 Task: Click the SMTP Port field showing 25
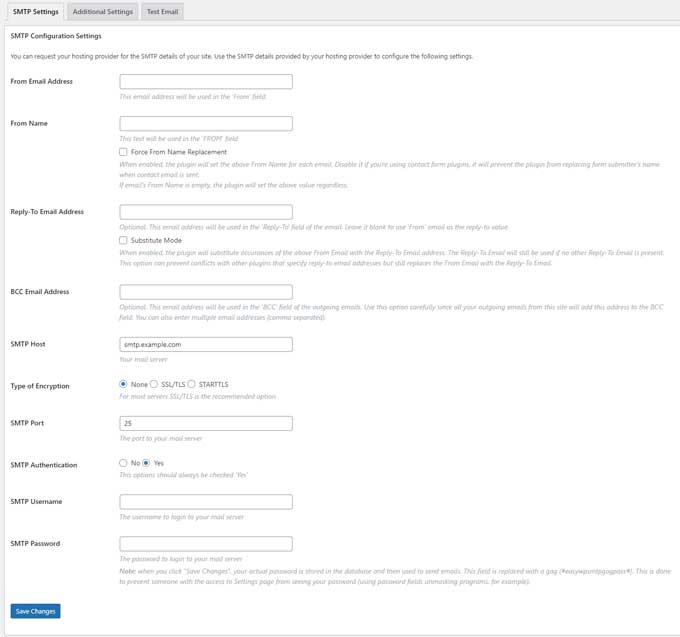point(206,423)
